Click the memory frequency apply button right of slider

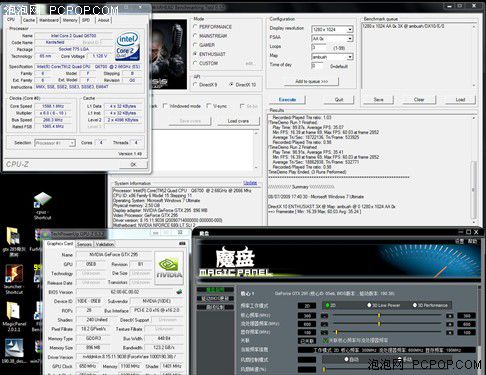pyautogui.click(x=450, y=332)
